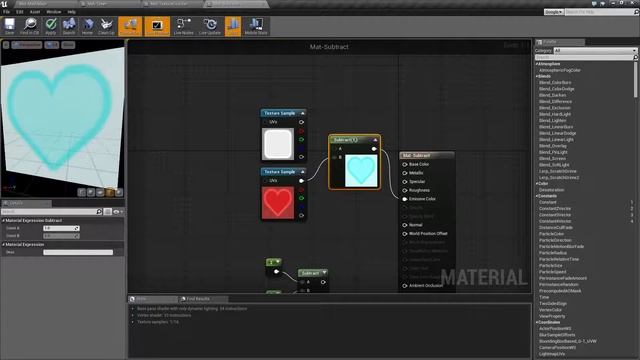Select the custom mesh preview icon

point(119,192)
